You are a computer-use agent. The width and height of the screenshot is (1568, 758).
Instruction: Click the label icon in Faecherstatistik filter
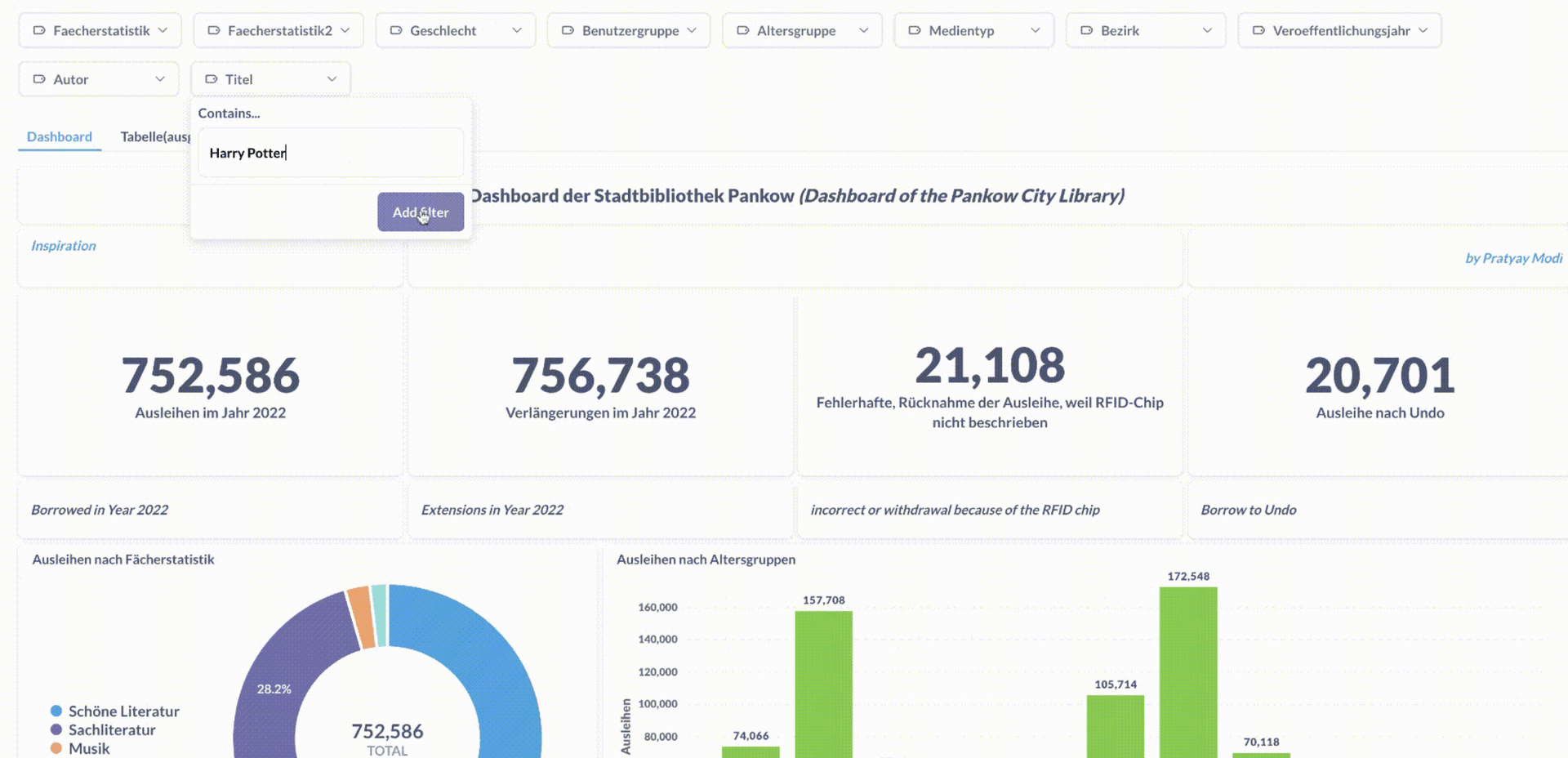click(x=38, y=30)
